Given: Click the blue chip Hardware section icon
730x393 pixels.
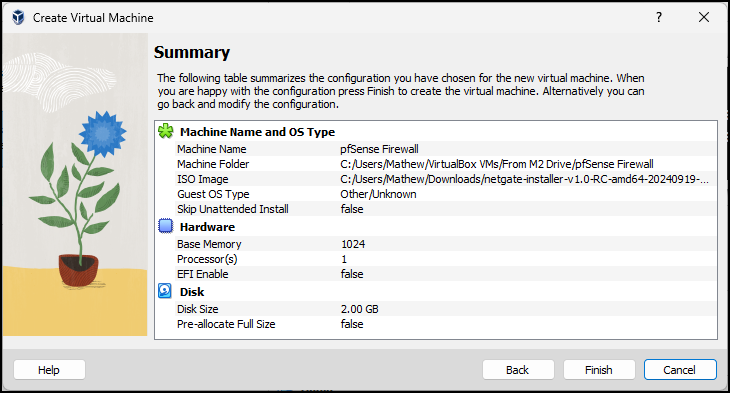Looking at the screenshot, I should [165, 226].
